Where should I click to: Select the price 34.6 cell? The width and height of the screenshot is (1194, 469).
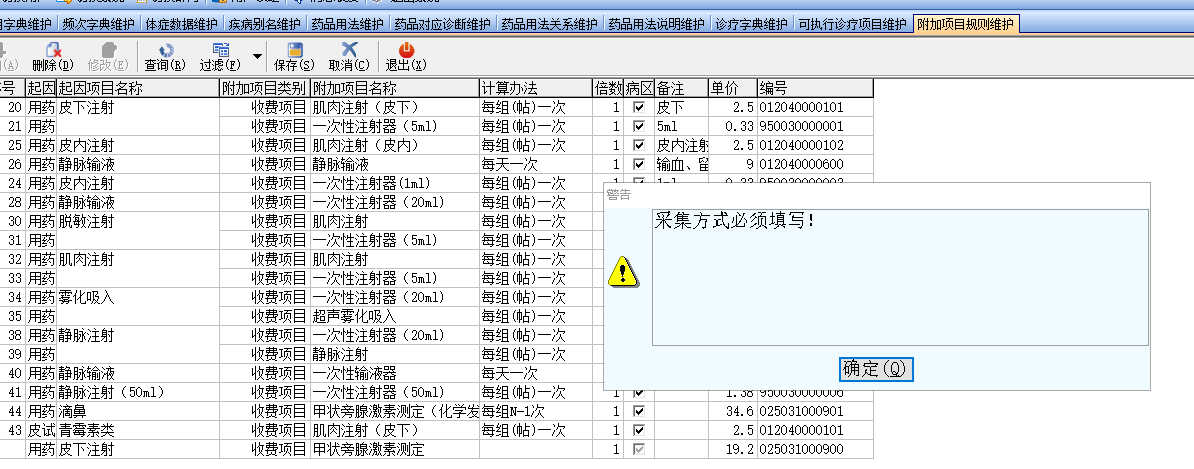coord(733,412)
